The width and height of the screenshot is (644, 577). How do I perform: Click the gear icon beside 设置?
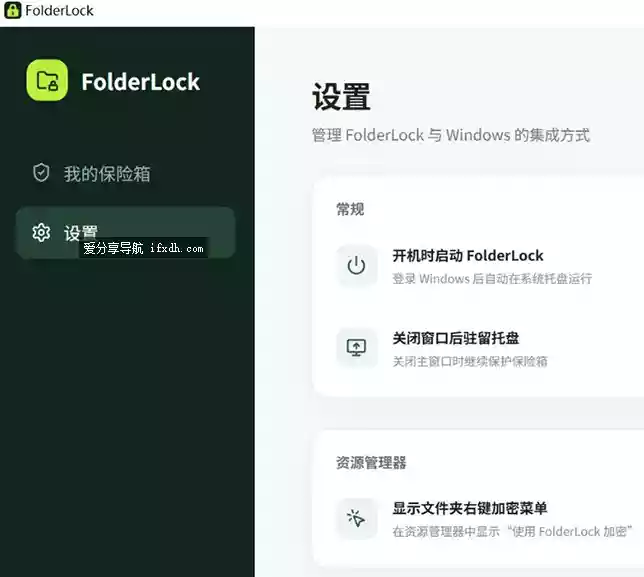[41, 233]
